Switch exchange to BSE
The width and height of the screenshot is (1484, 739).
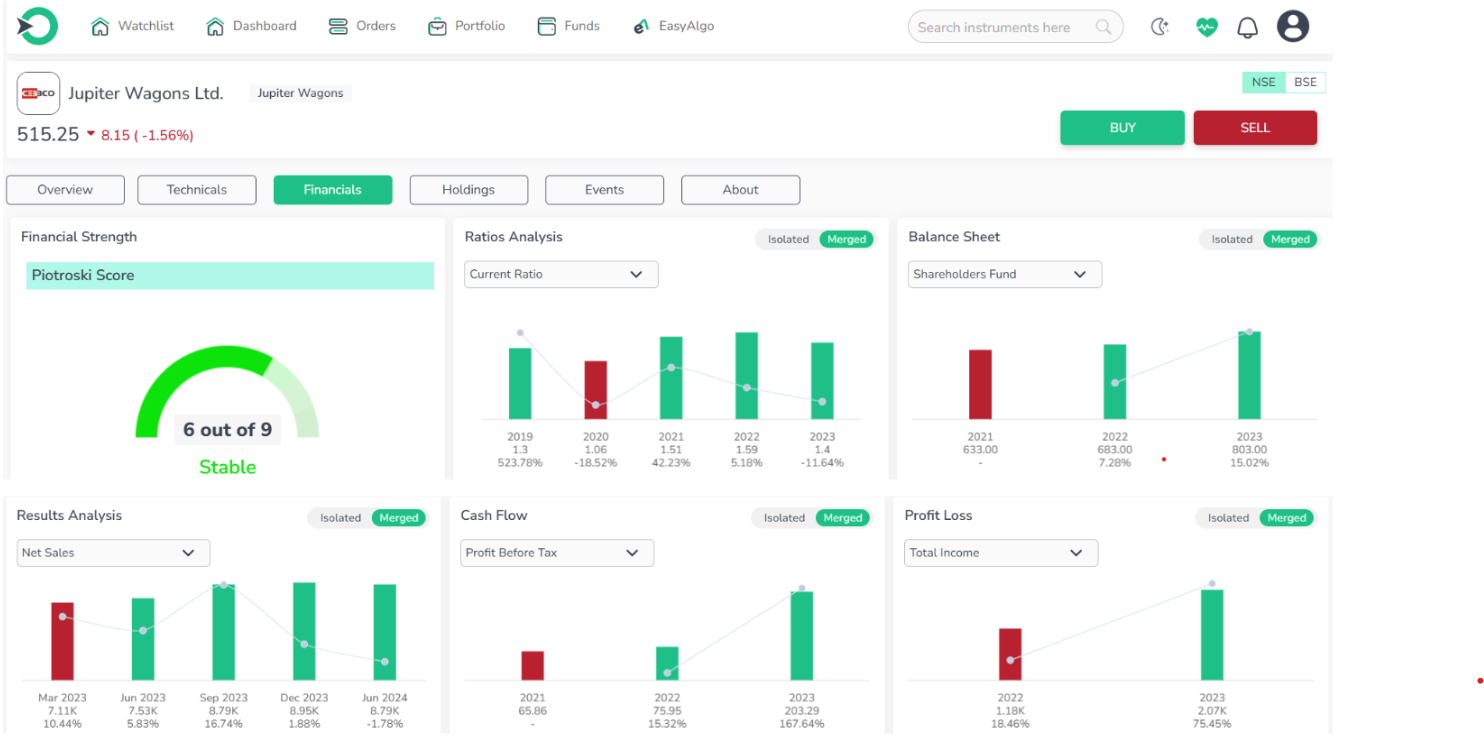1305,82
